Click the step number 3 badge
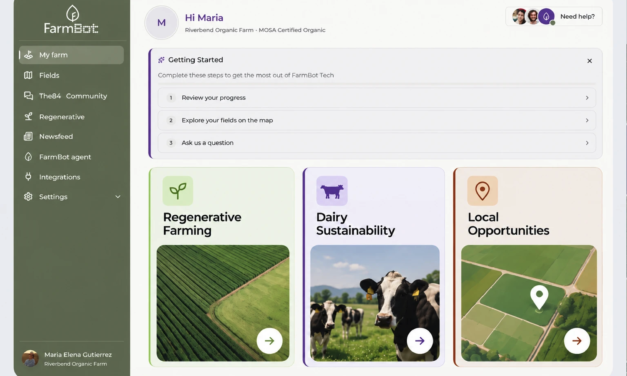 pyautogui.click(x=171, y=143)
